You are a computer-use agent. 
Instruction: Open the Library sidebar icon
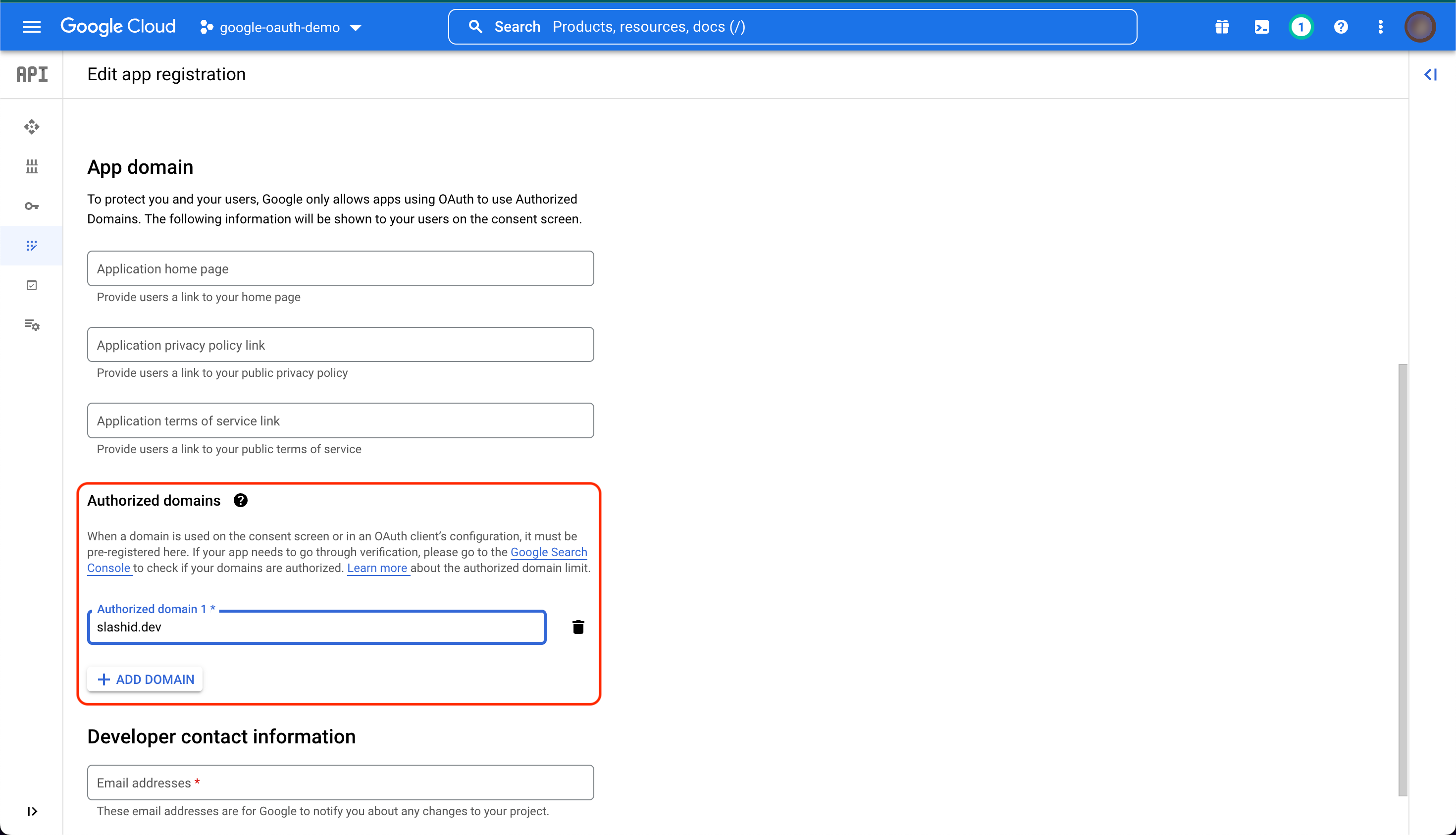tap(32, 166)
